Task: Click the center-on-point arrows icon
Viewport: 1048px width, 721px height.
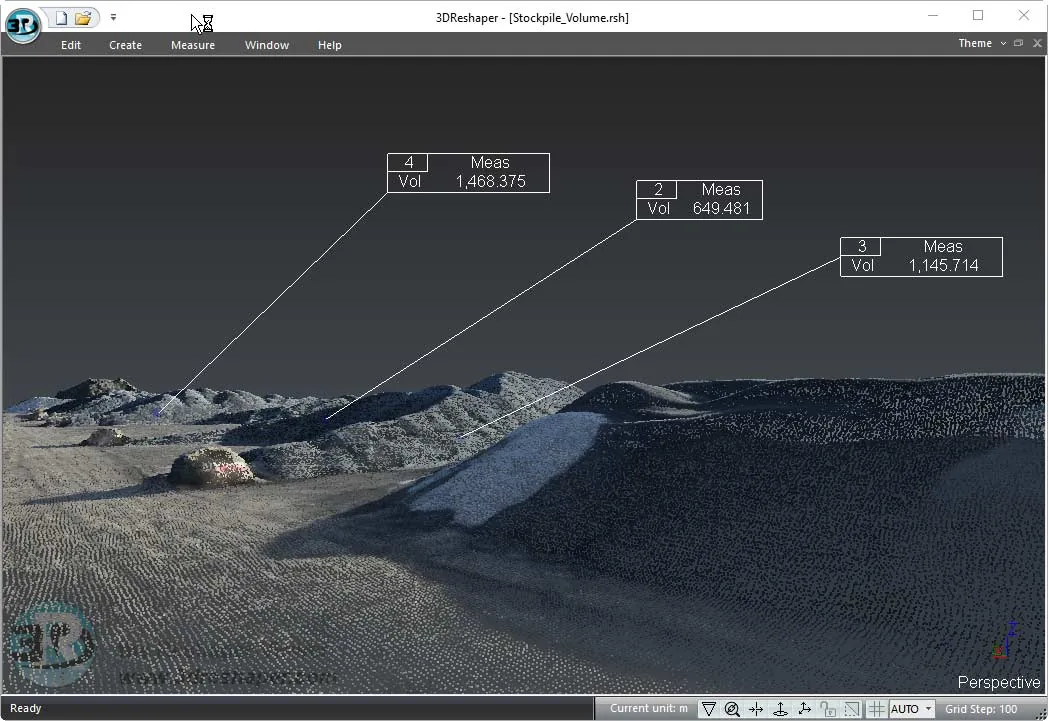Action: (x=756, y=709)
